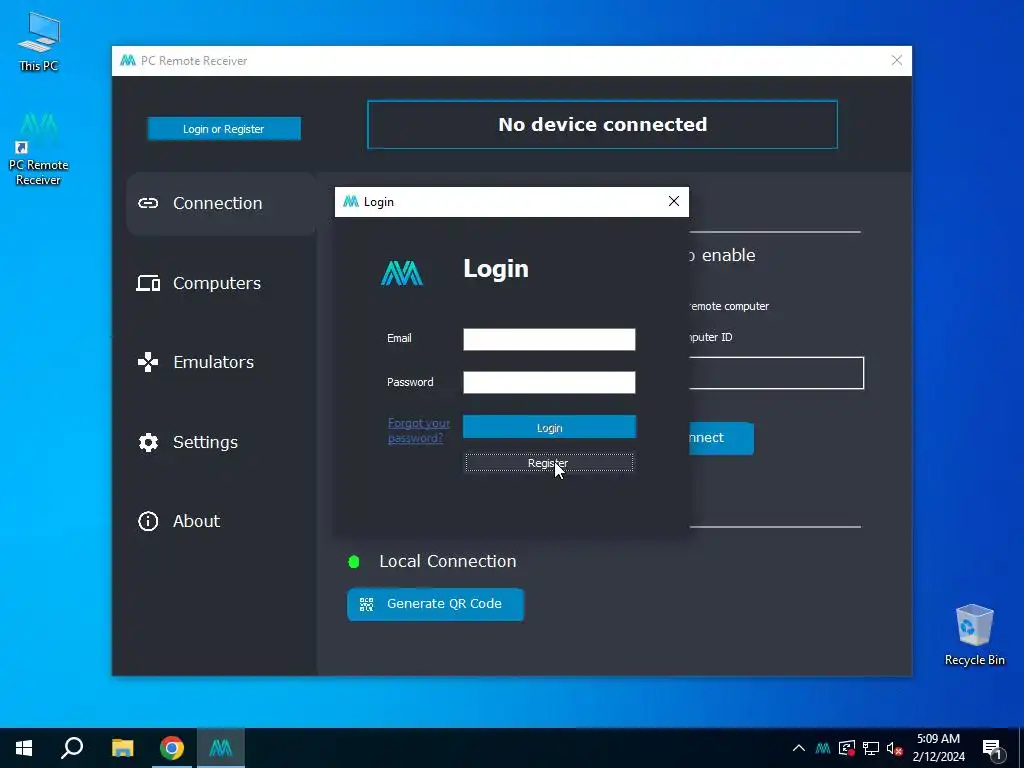This screenshot has width=1024, height=768.
Task: Click the taskbar clock and date
Action: point(938,748)
